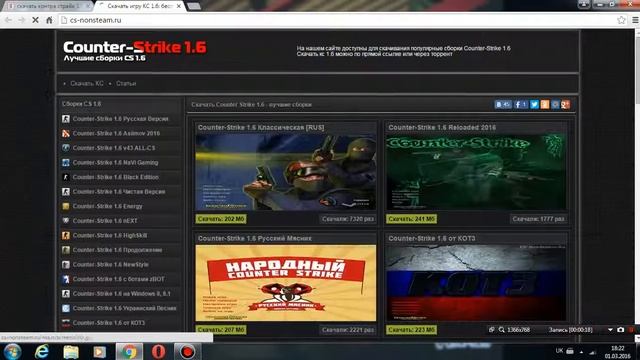Viewport: 640px width, 360px height.
Task: Click the Counter-Strike 1.6 site logo
Action: [x=135, y=50]
